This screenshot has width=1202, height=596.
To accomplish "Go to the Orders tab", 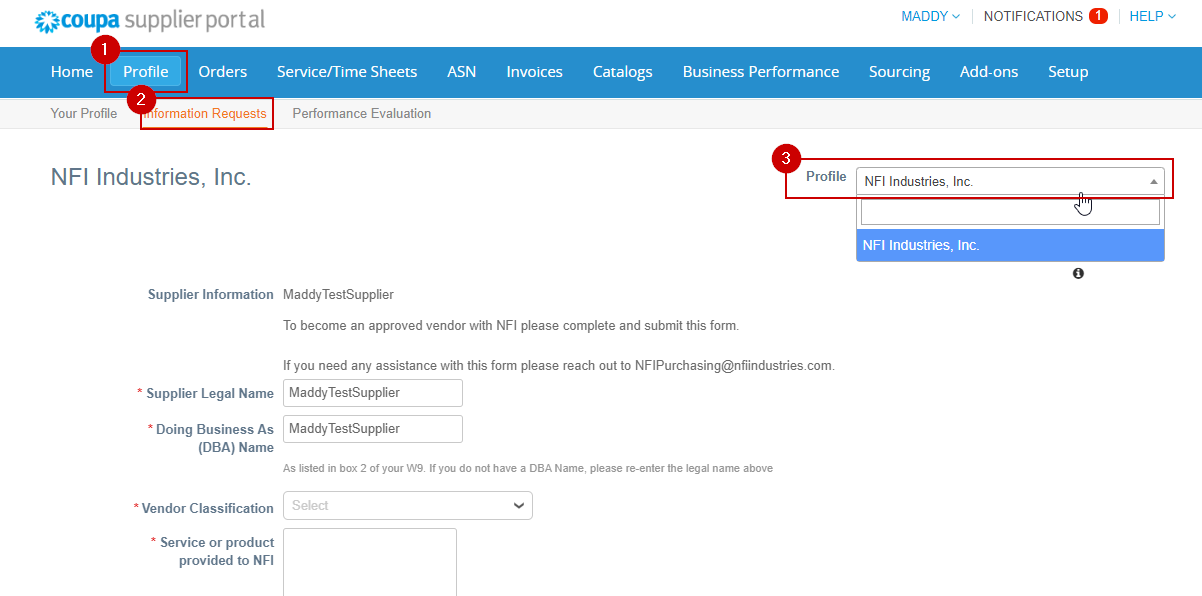I will click(x=223, y=72).
